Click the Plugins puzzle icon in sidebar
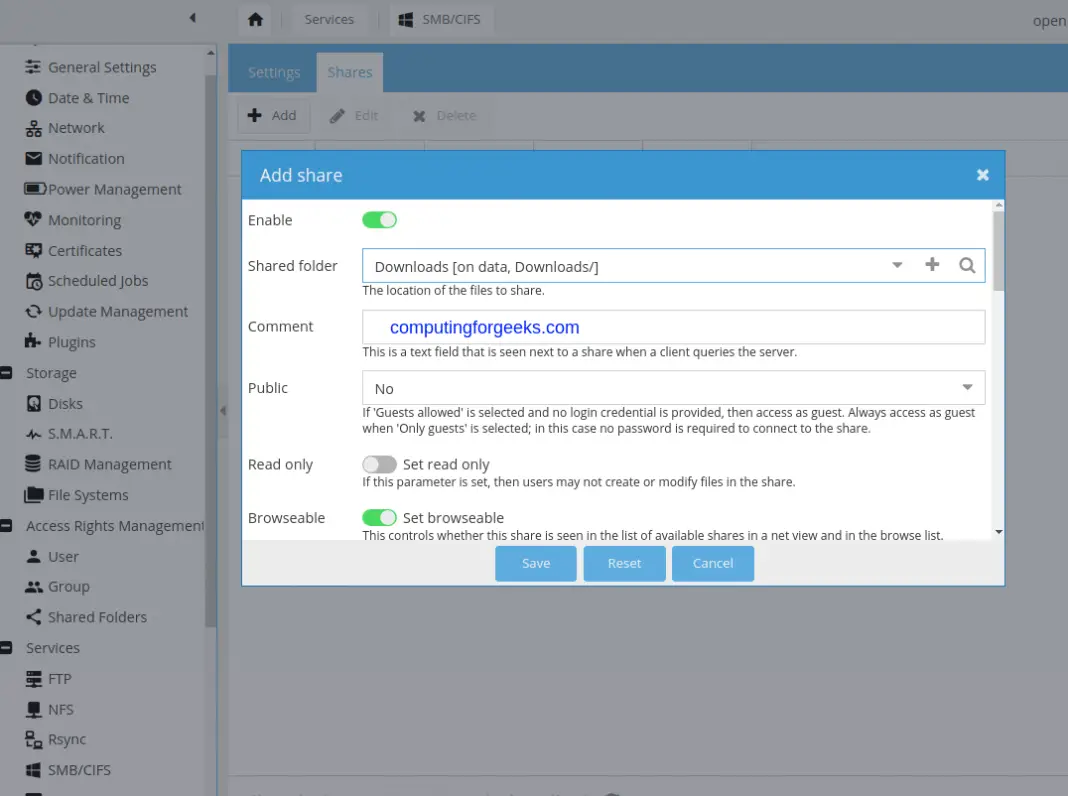 (34, 342)
